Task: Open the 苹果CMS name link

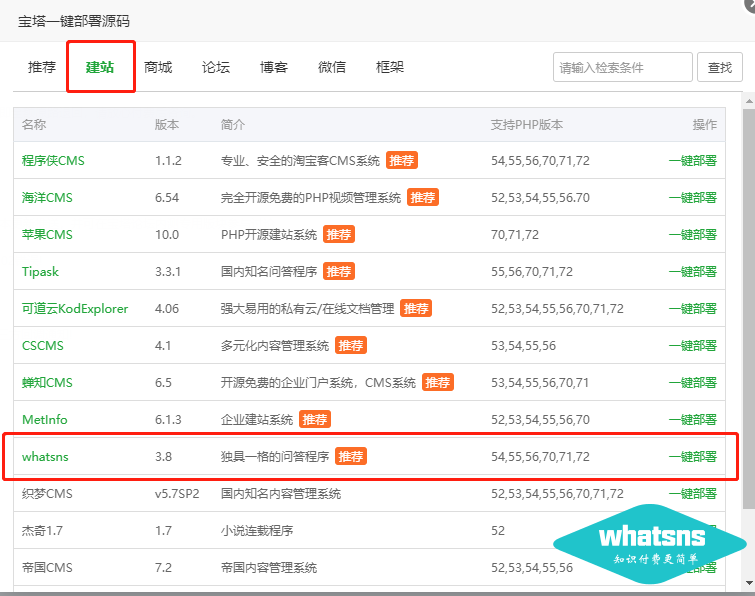Action: pyautogui.click(x=47, y=235)
